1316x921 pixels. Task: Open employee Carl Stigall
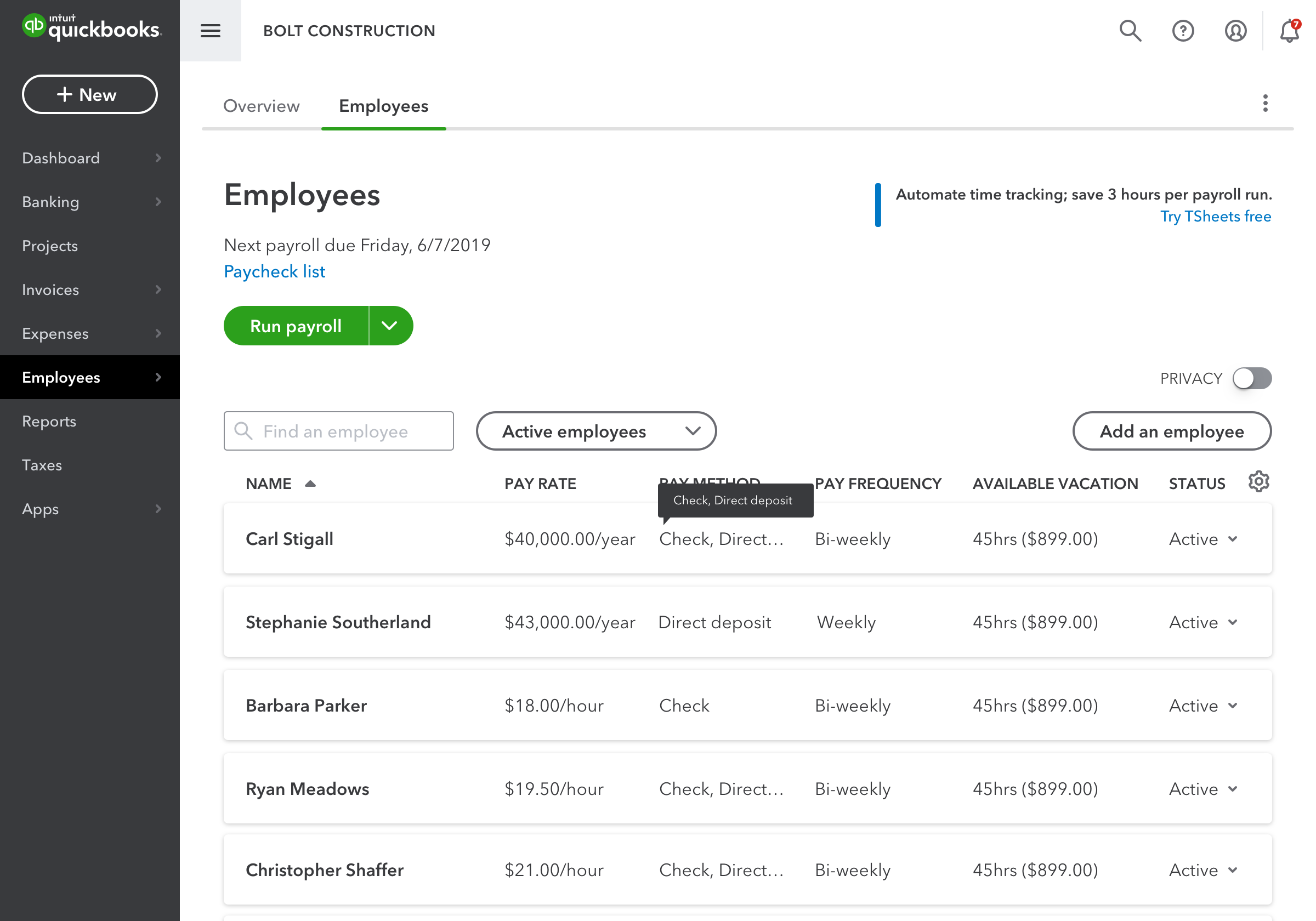pos(290,539)
